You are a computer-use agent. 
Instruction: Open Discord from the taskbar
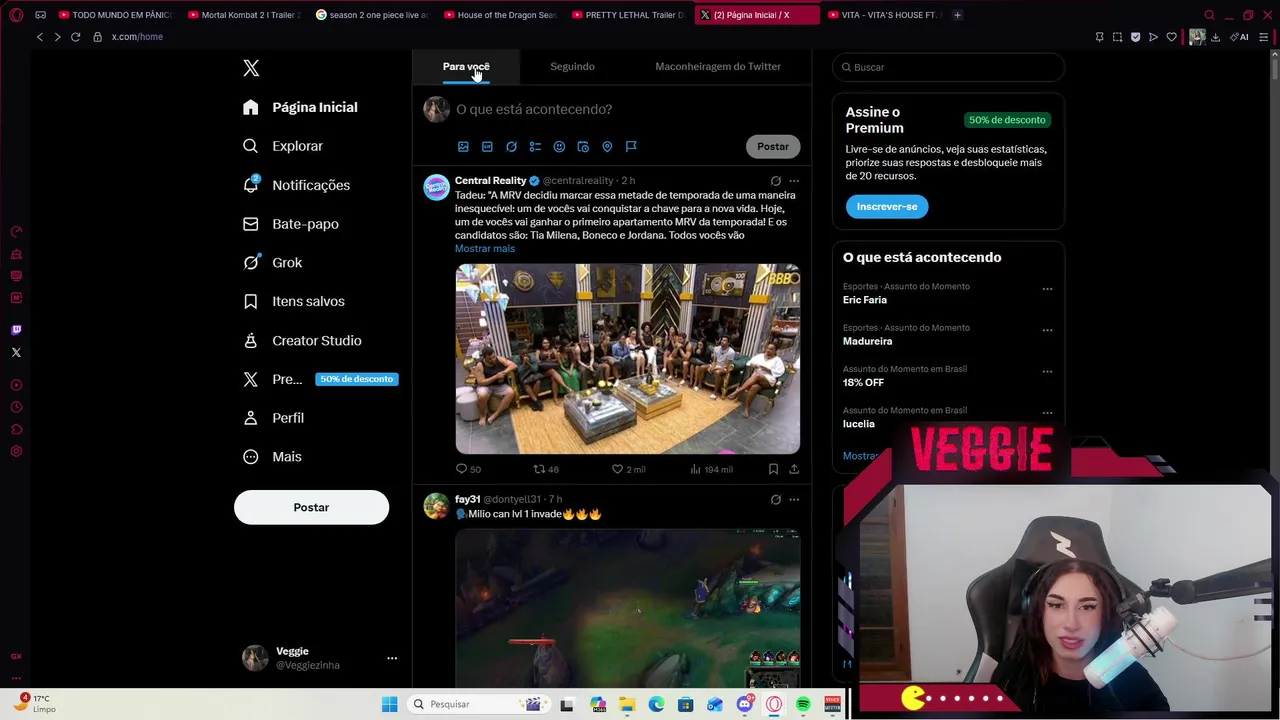[x=744, y=704]
